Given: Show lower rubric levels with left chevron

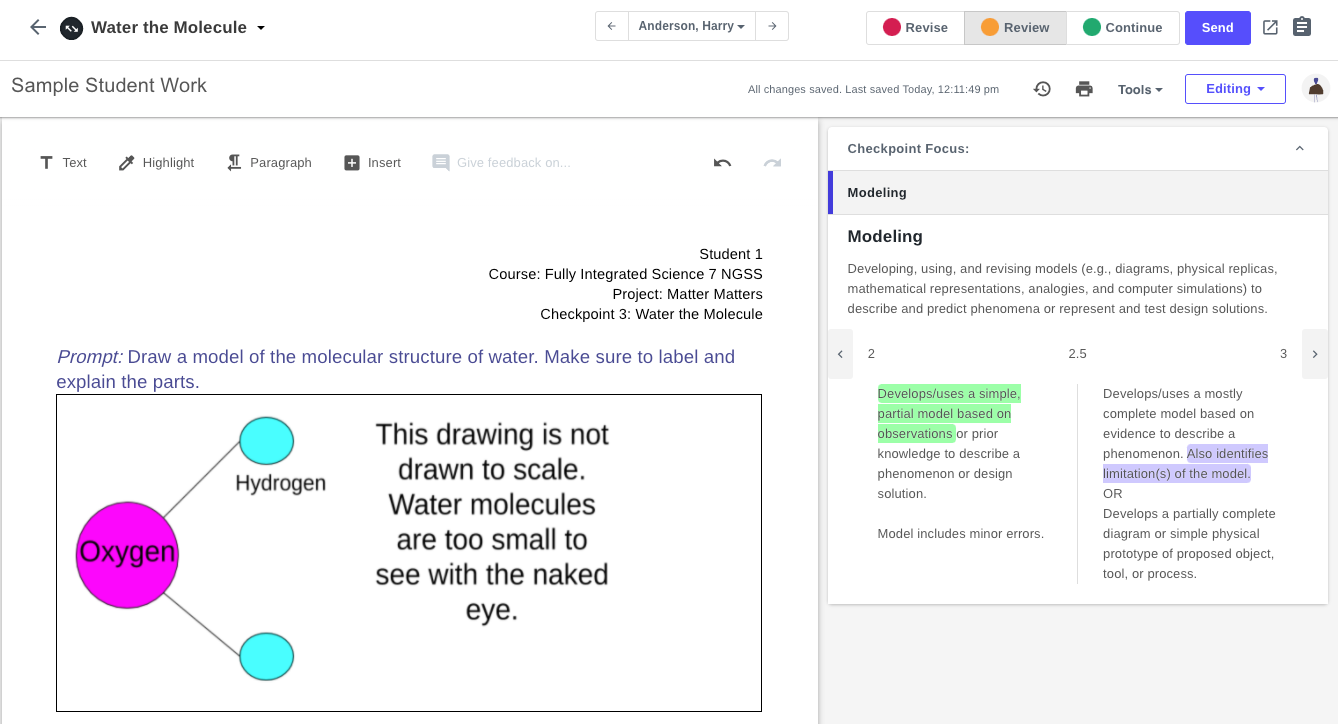Looking at the screenshot, I should (x=840, y=354).
